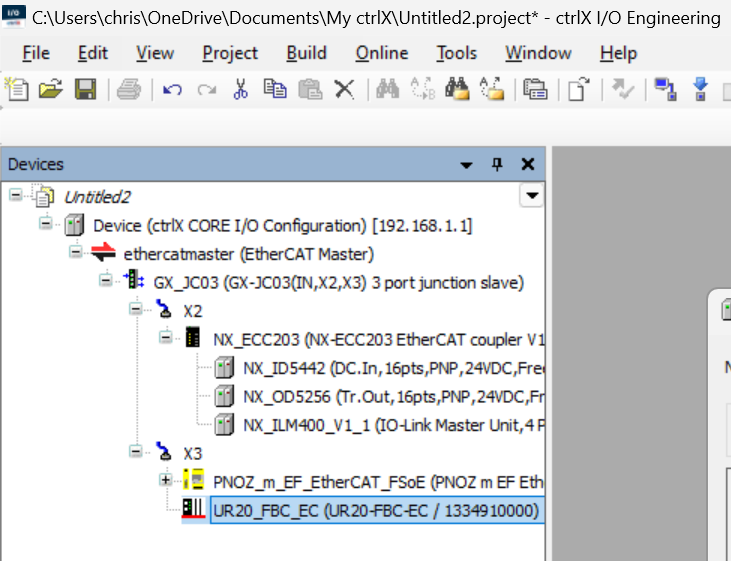Screen dimensions: 731x561
Task: Select Device (ctrlX CORE I/O Configuration) row
Action: [283, 226]
